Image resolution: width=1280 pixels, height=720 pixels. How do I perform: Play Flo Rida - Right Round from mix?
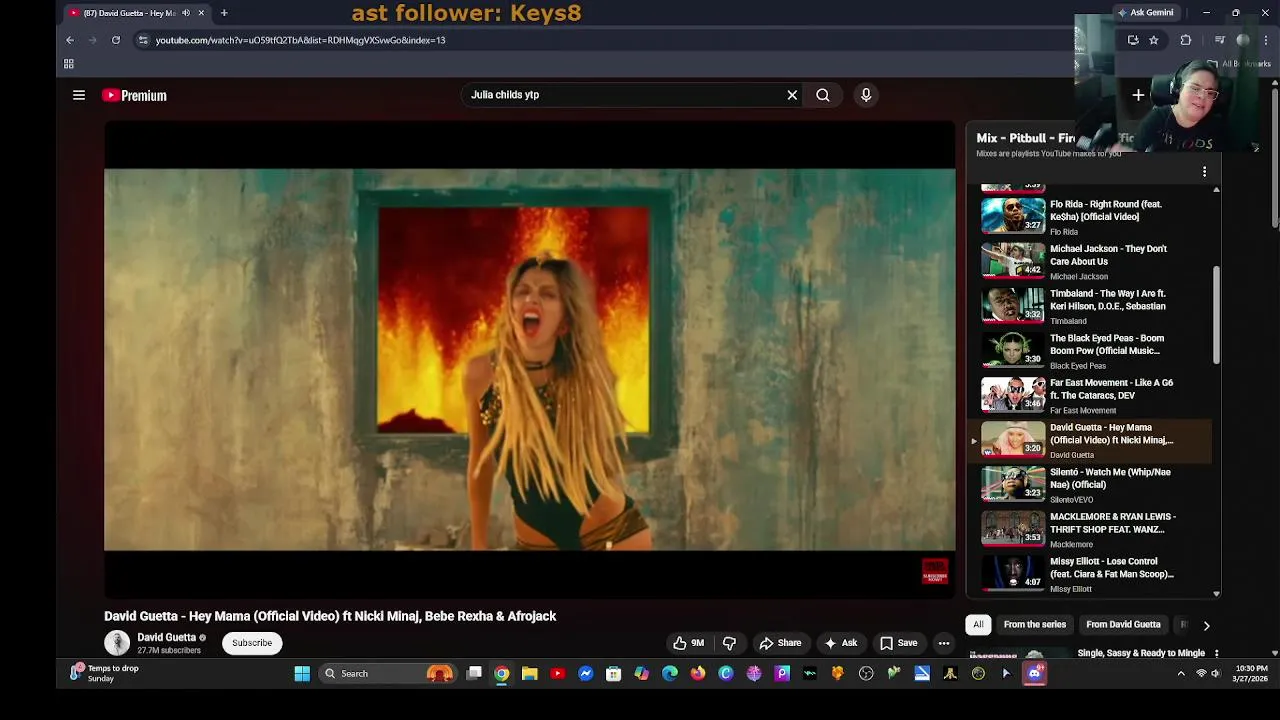pos(1090,216)
